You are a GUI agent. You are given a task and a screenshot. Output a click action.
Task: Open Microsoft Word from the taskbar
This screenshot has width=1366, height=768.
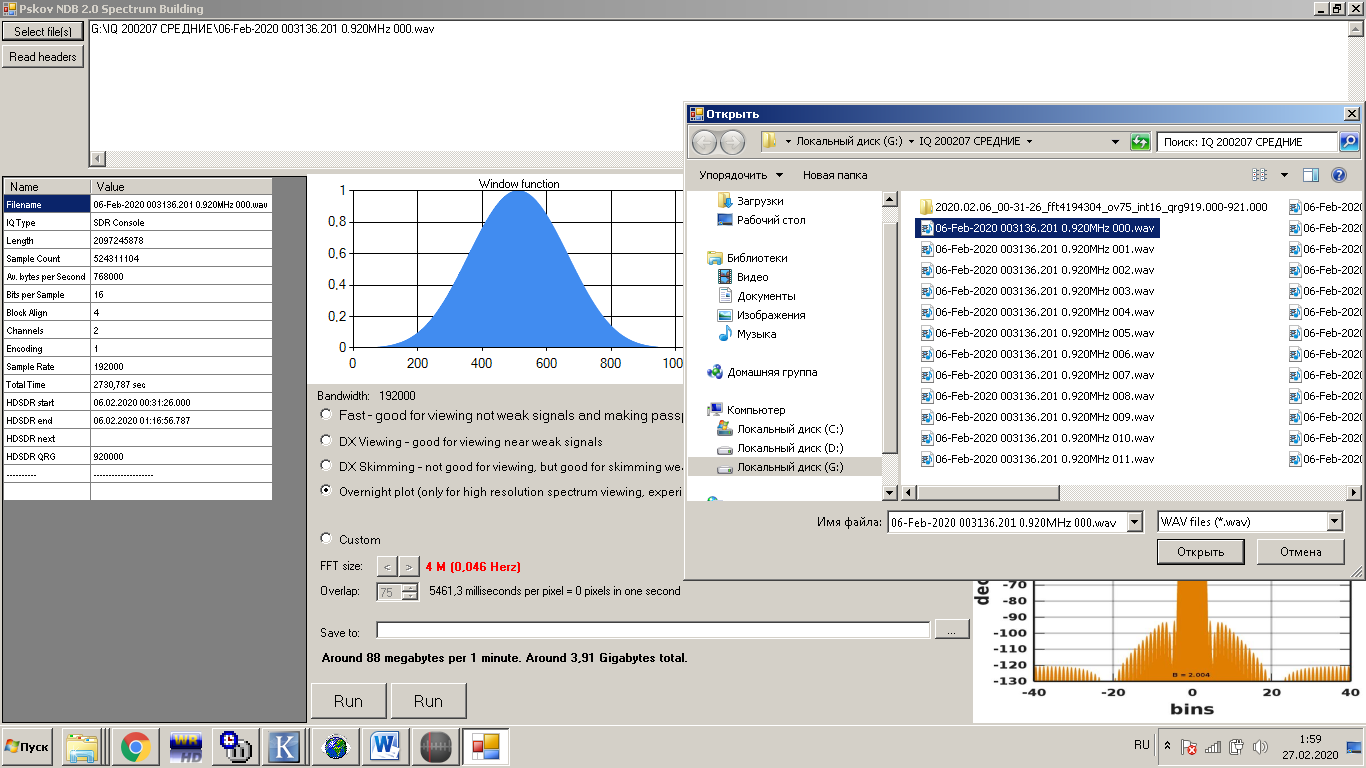point(385,747)
